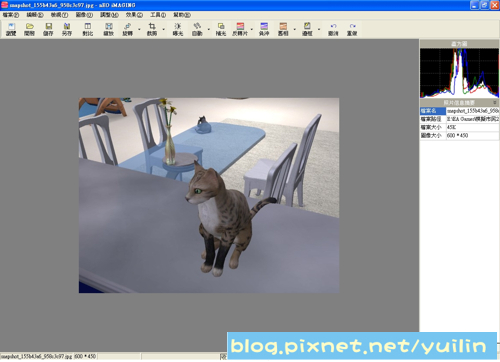Select the 縮放 resize tool

[108, 29]
